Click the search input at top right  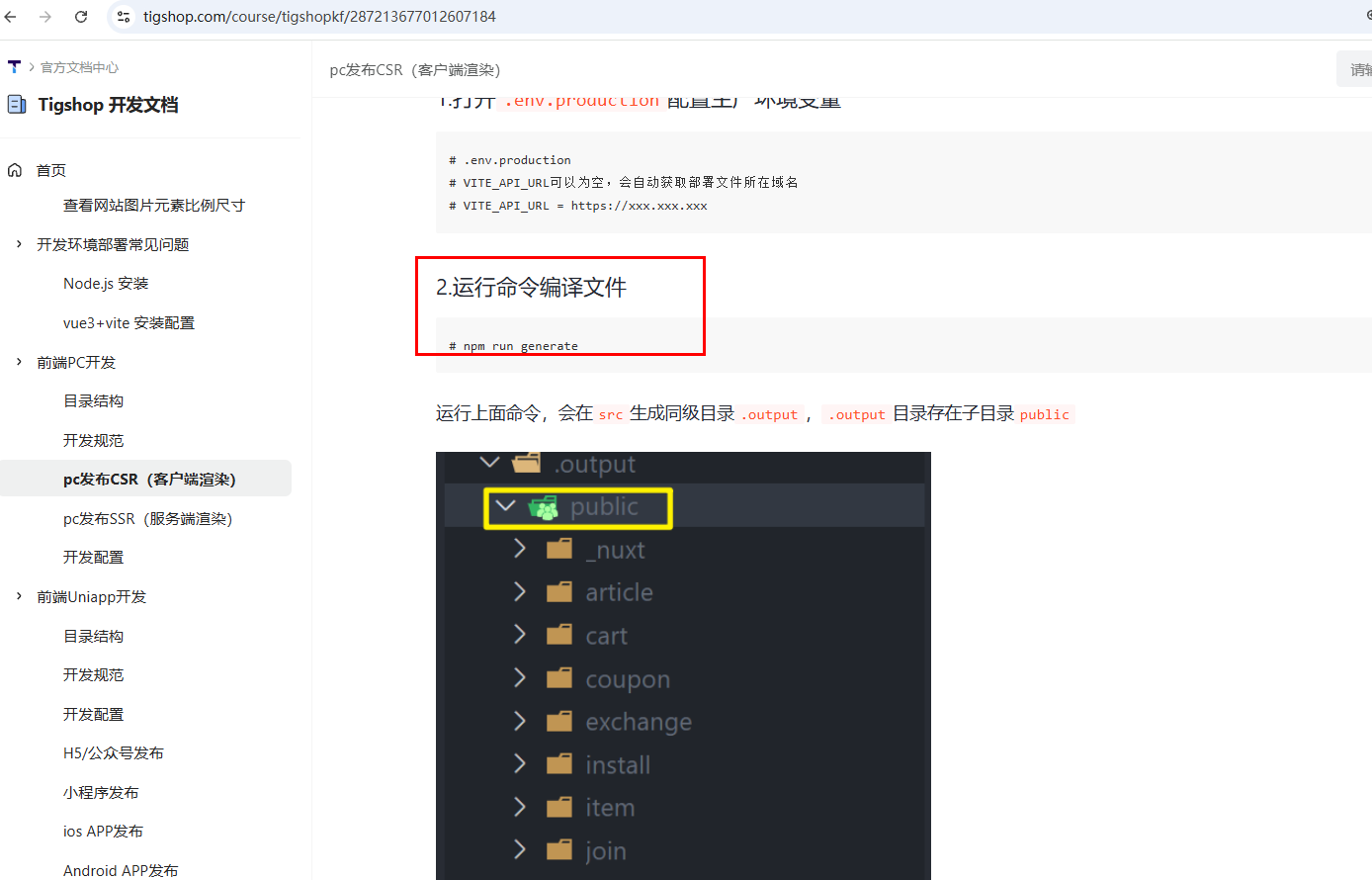[1356, 69]
